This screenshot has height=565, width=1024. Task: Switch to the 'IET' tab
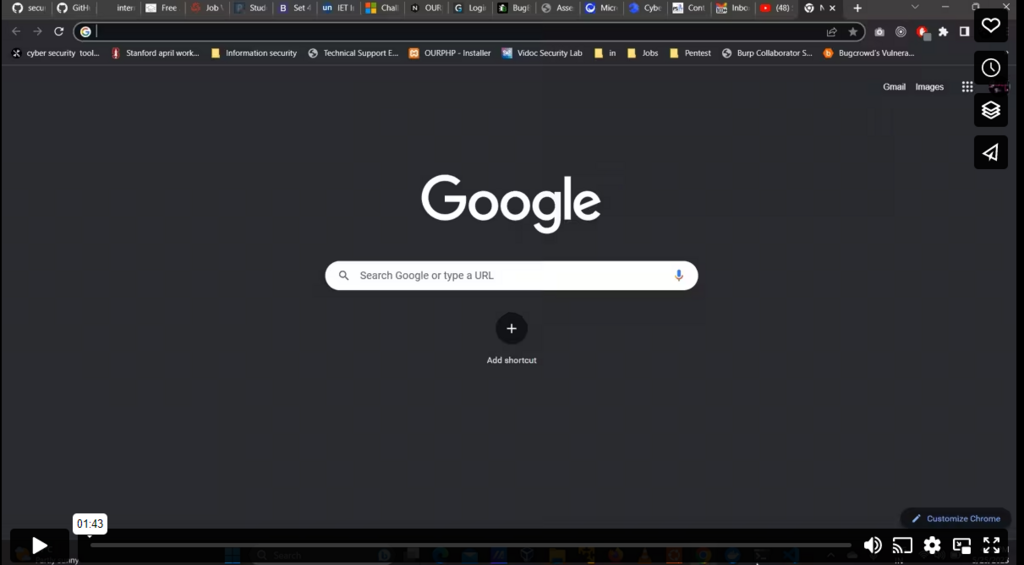pos(338,8)
